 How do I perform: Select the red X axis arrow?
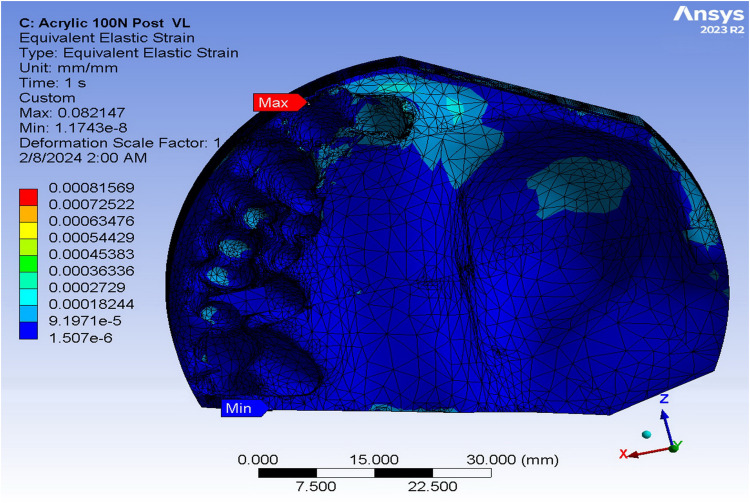[x=649, y=452]
